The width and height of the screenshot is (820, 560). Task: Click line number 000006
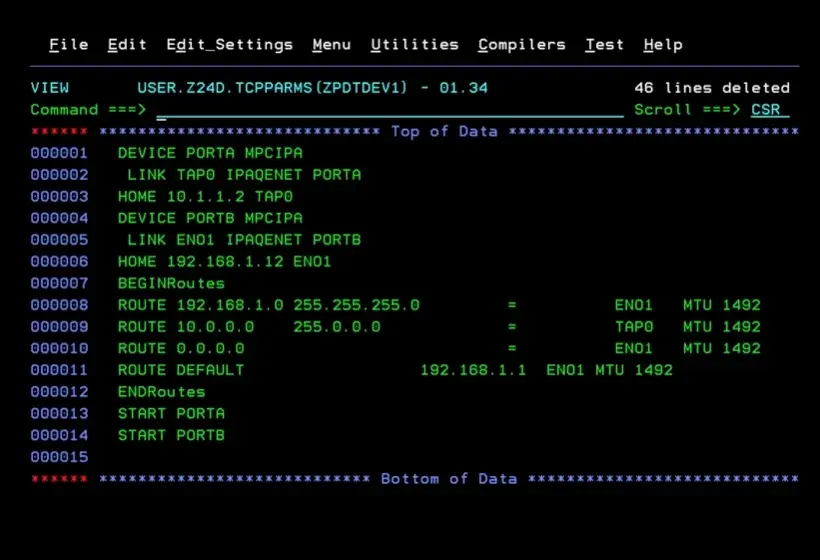[59, 261]
